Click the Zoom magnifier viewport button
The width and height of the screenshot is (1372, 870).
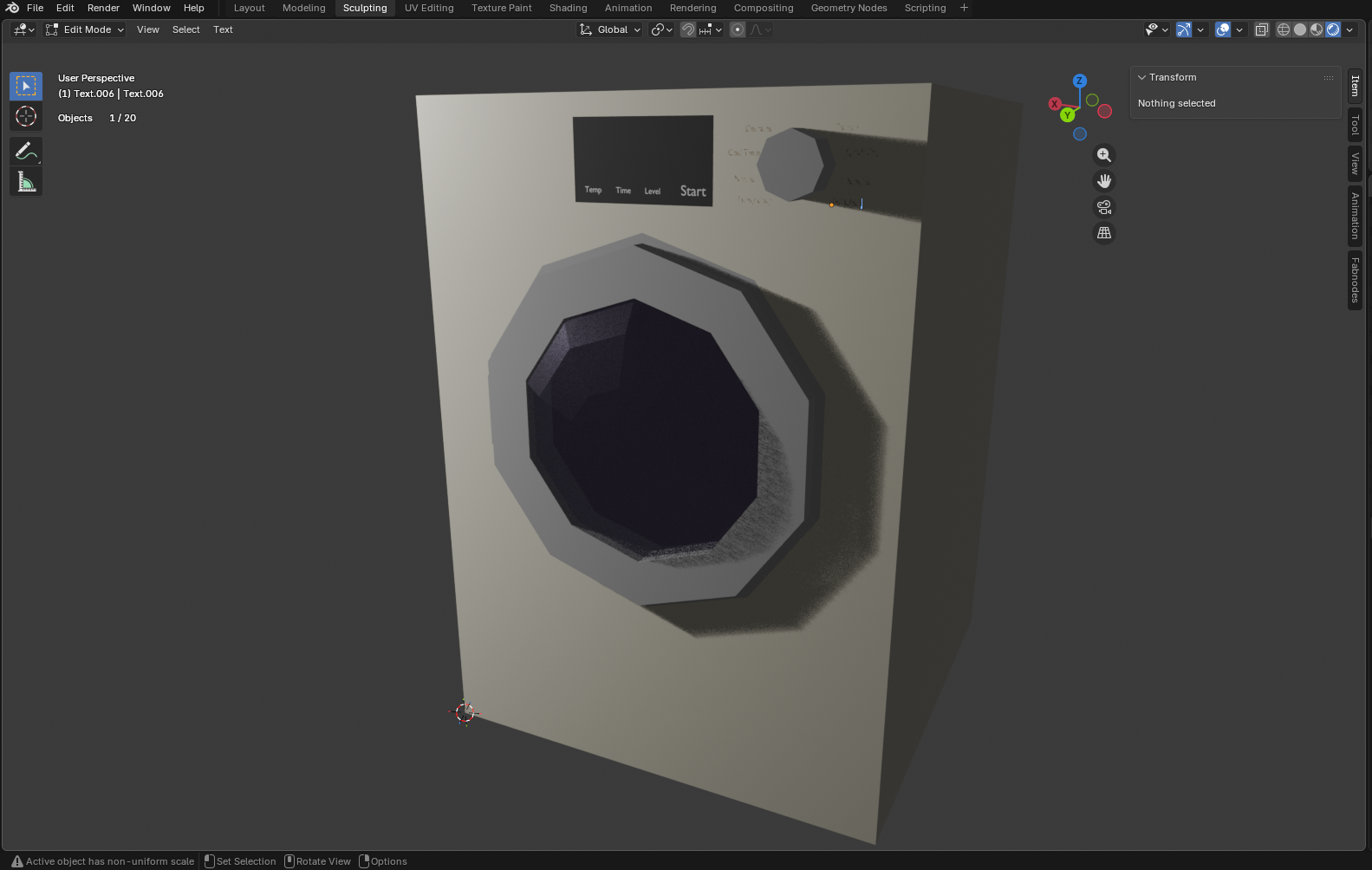coord(1104,155)
